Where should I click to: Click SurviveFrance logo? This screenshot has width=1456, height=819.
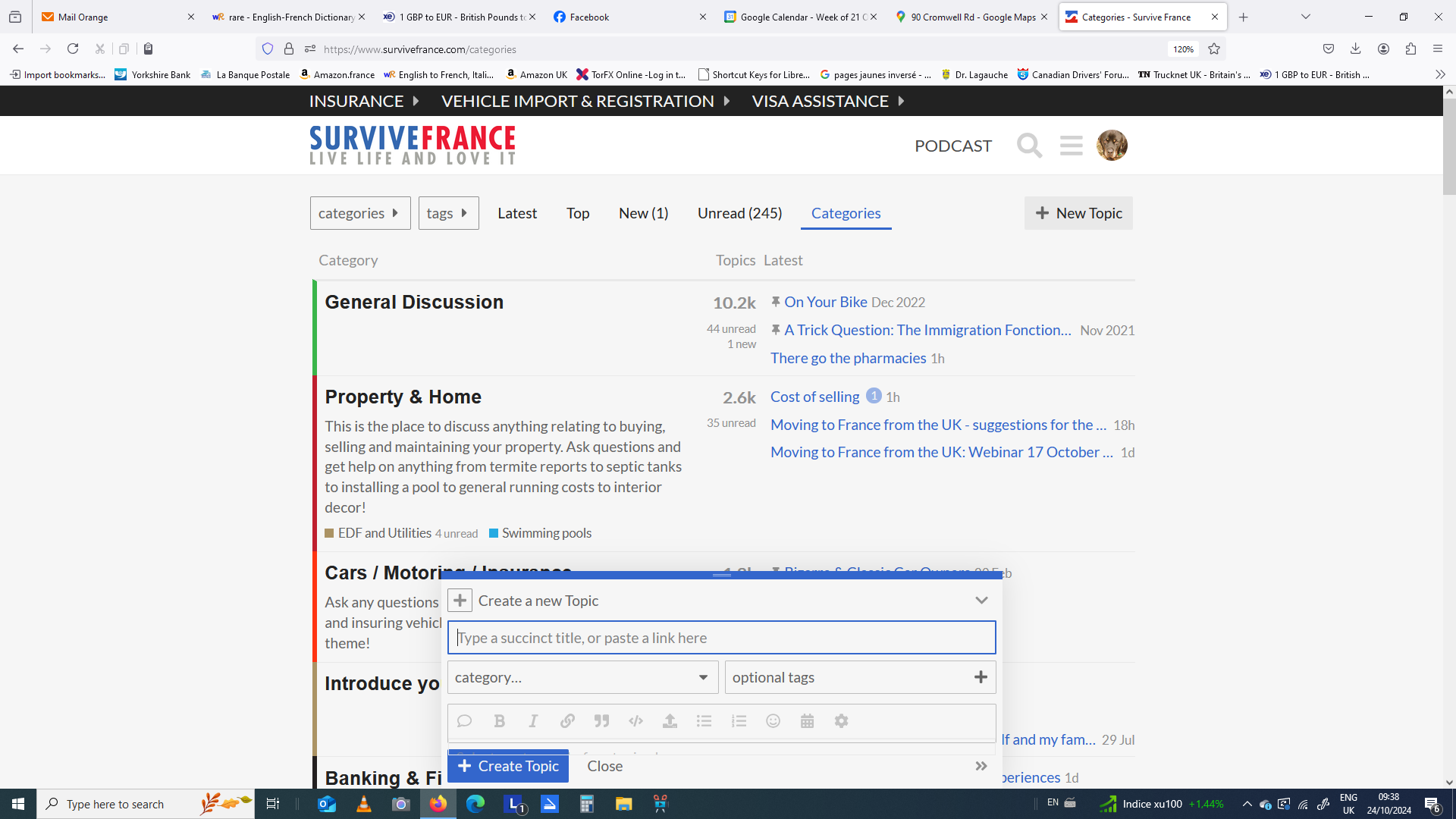pos(413,145)
